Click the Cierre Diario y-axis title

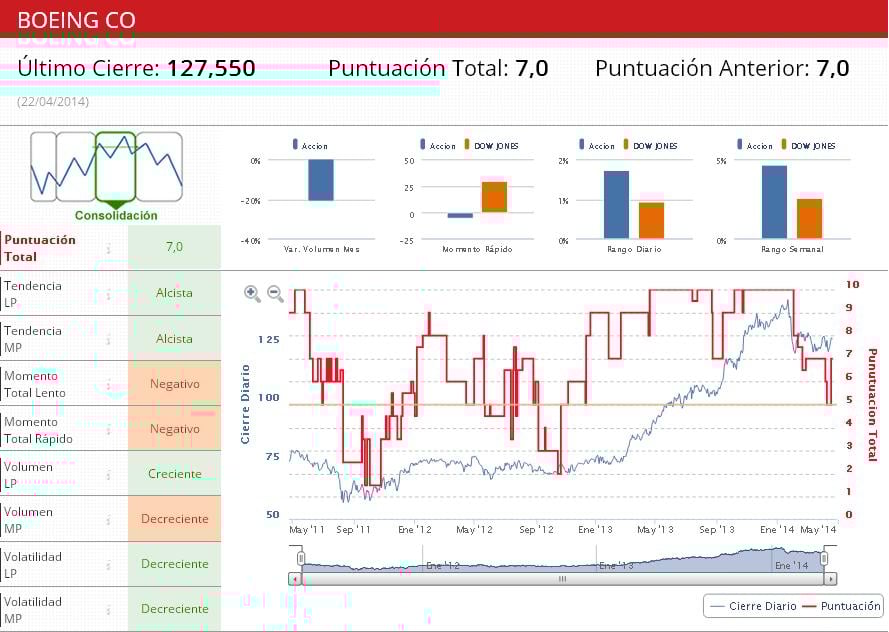(x=245, y=404)
